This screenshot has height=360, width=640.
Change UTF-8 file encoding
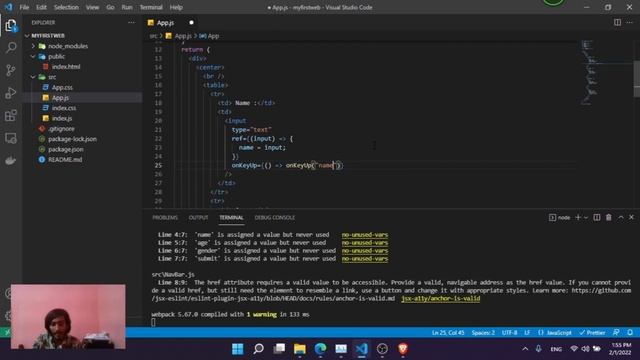(x=509, y=333)
